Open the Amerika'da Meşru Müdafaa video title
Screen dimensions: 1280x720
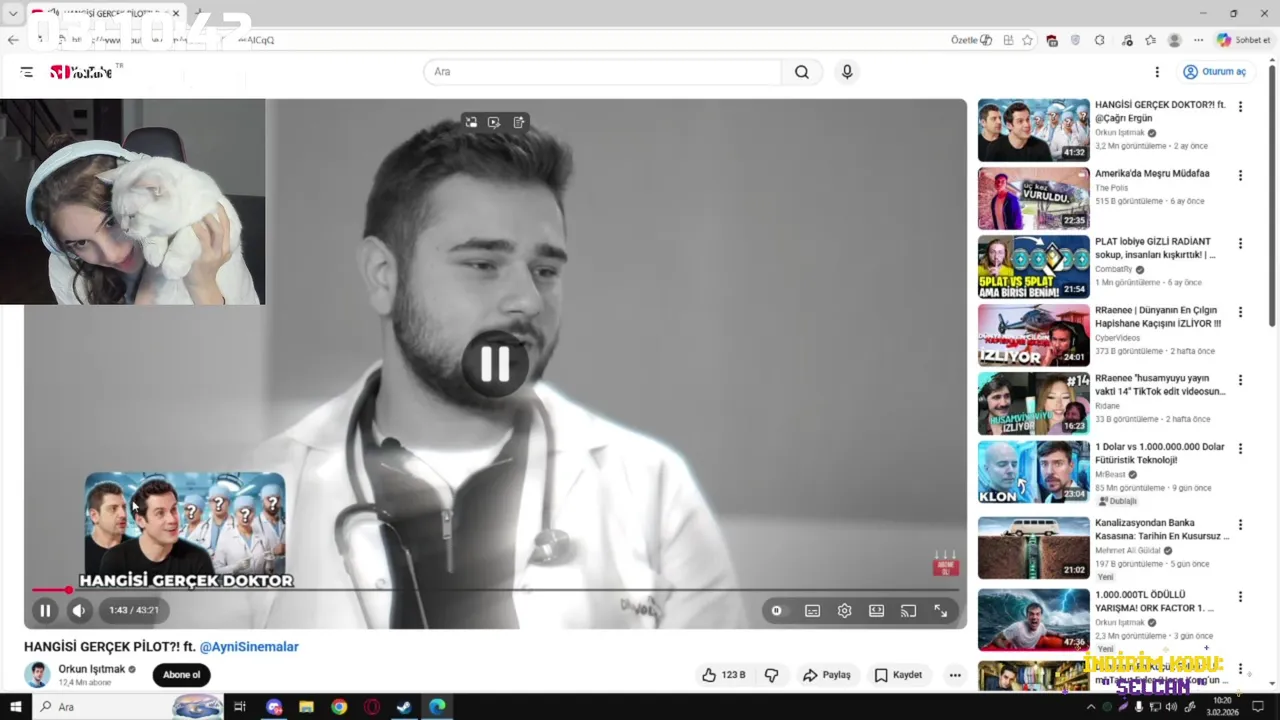point(1152,173)
